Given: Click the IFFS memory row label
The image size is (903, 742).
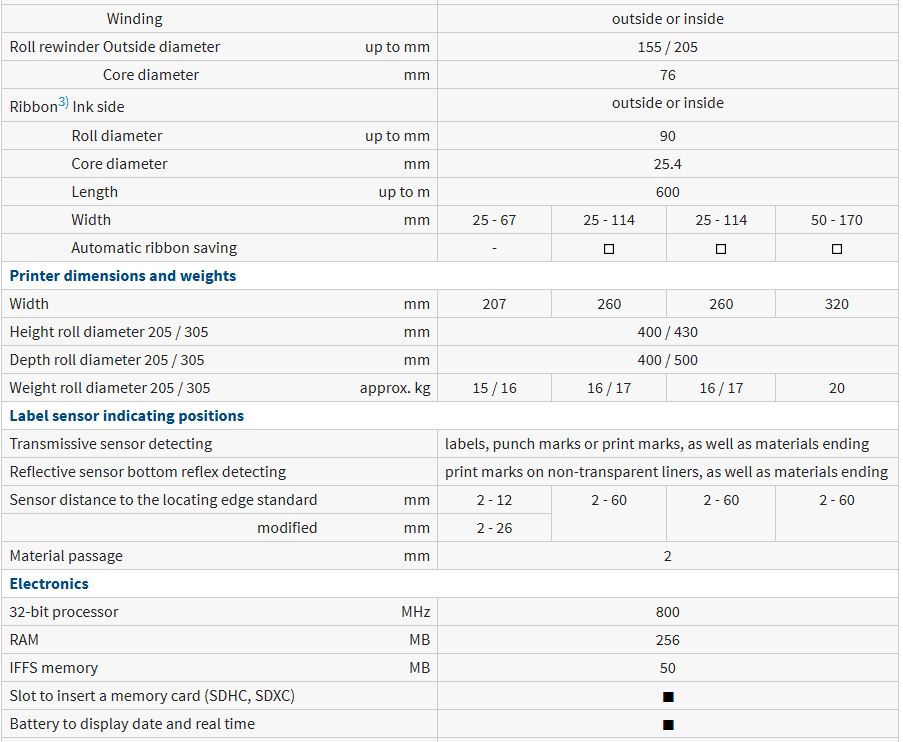Looking at the screenshot, I should coord(54,668).
